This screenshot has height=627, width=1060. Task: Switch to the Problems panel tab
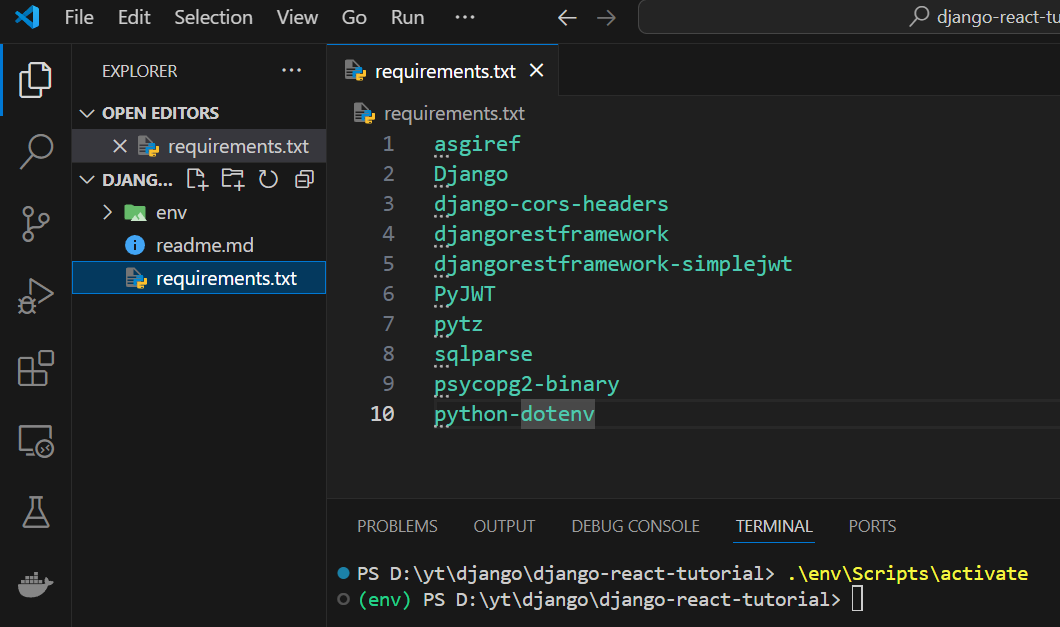(x=397, y=526)
